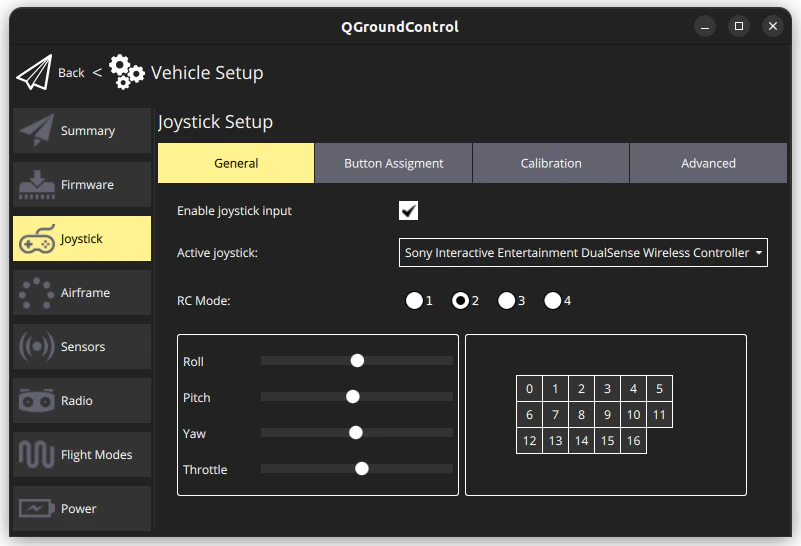Click the Roll axis slider handle
This screenshot has width=801, height=546.
[x=357, y=361]
